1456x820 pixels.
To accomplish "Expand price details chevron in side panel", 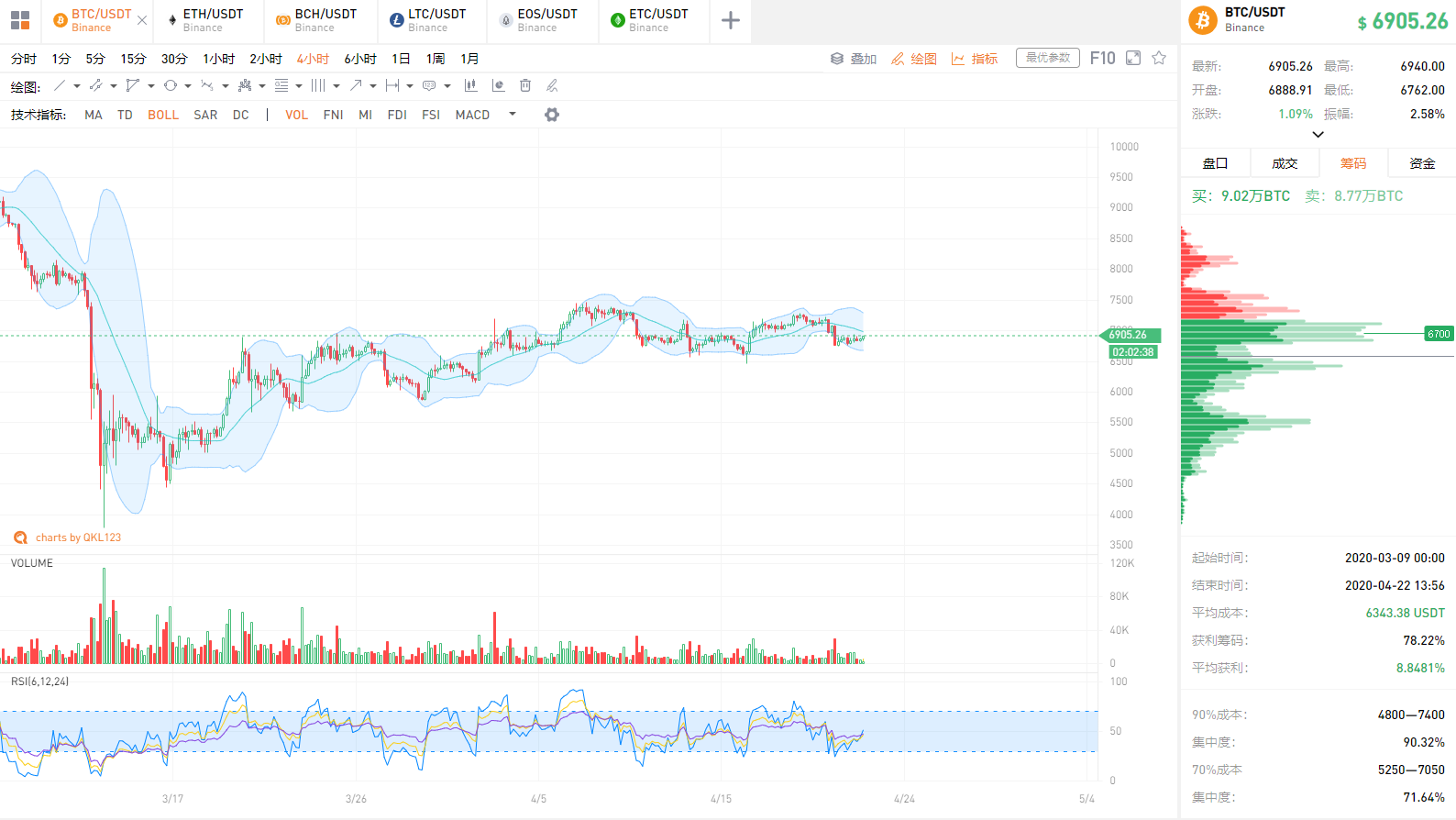I will click(1318, 134).
